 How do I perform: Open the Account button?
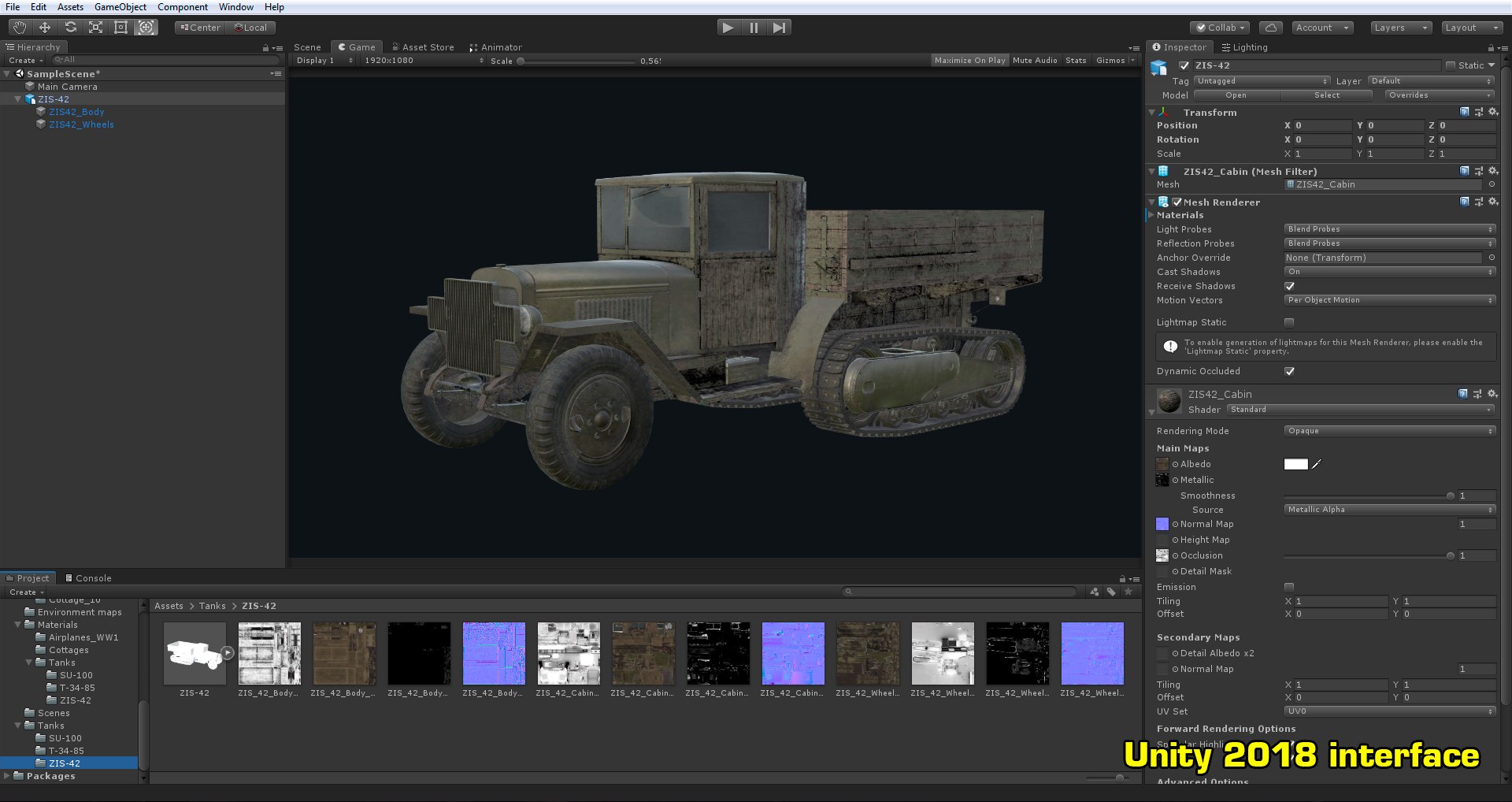[x=1322, y=28]
